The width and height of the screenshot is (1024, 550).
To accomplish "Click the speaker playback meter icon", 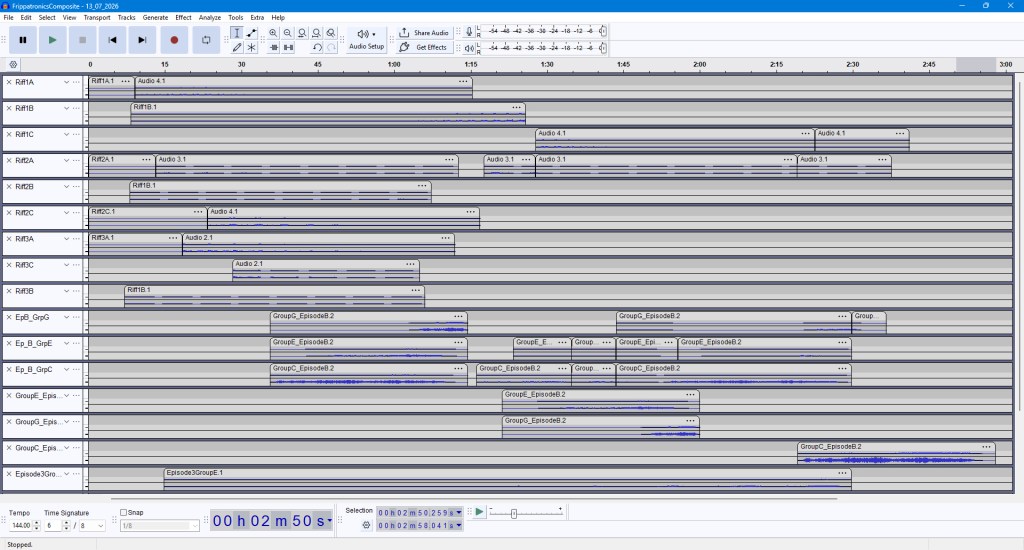I will click(469, 48).
